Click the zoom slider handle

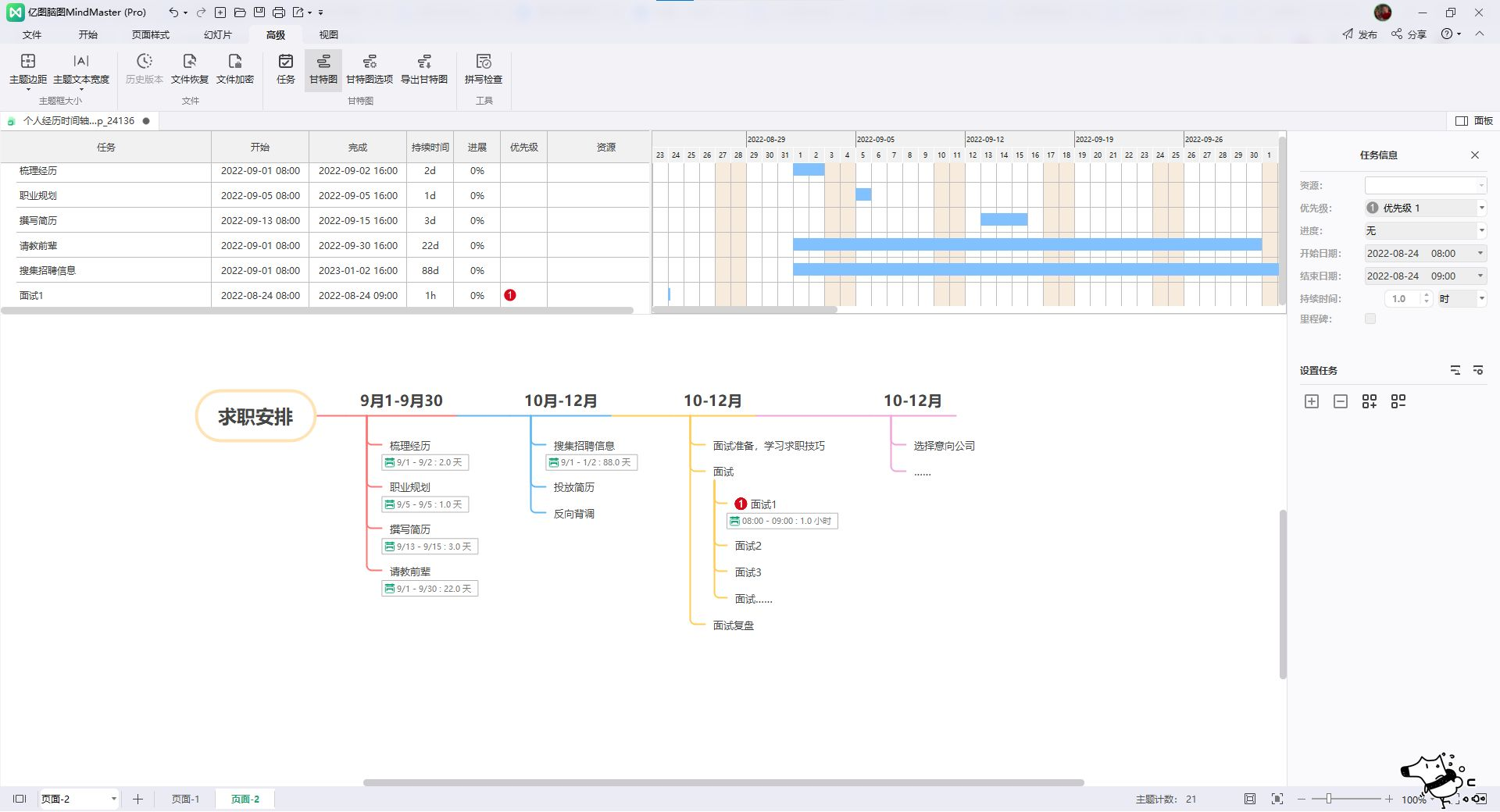pos(1329,799)
